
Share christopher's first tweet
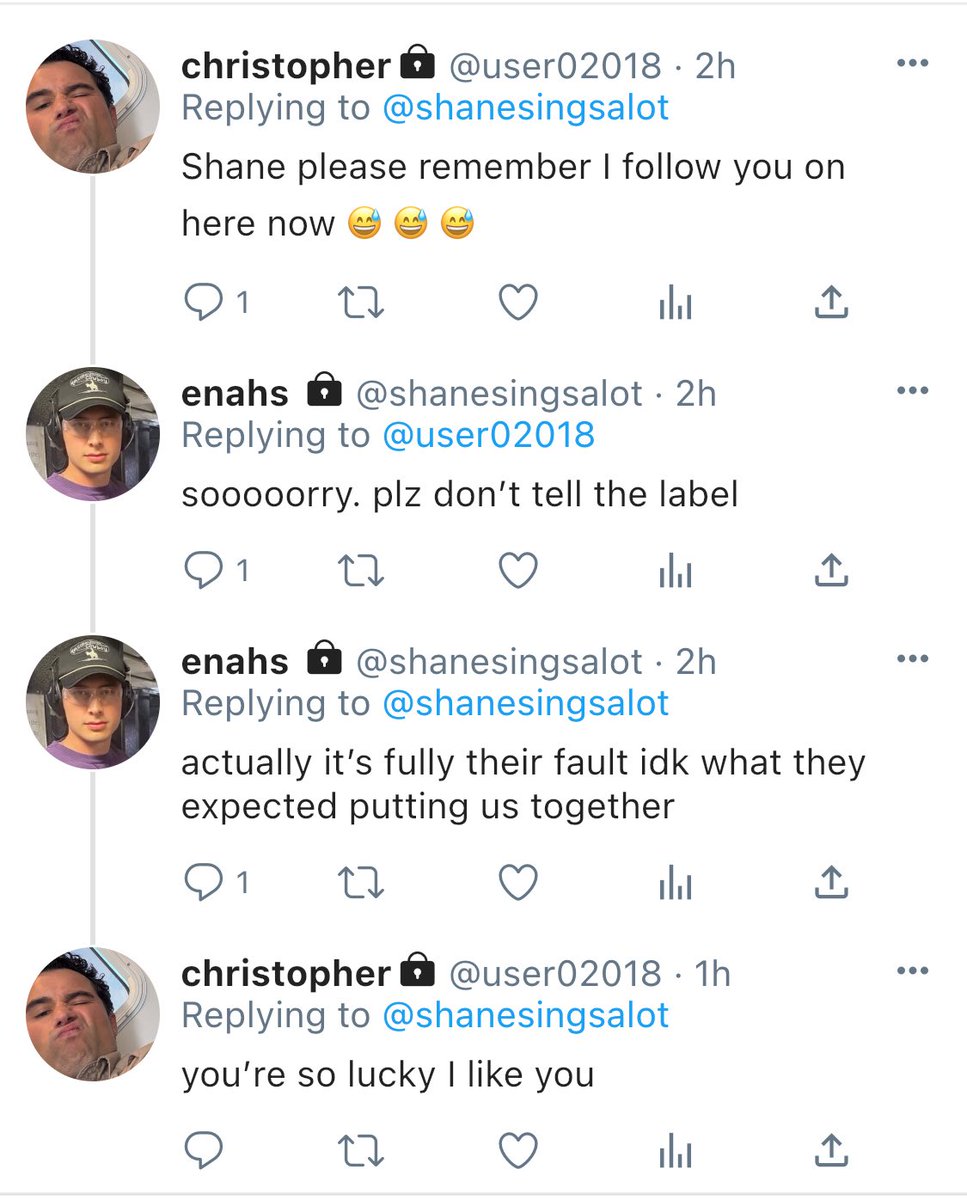pos(831,302)
